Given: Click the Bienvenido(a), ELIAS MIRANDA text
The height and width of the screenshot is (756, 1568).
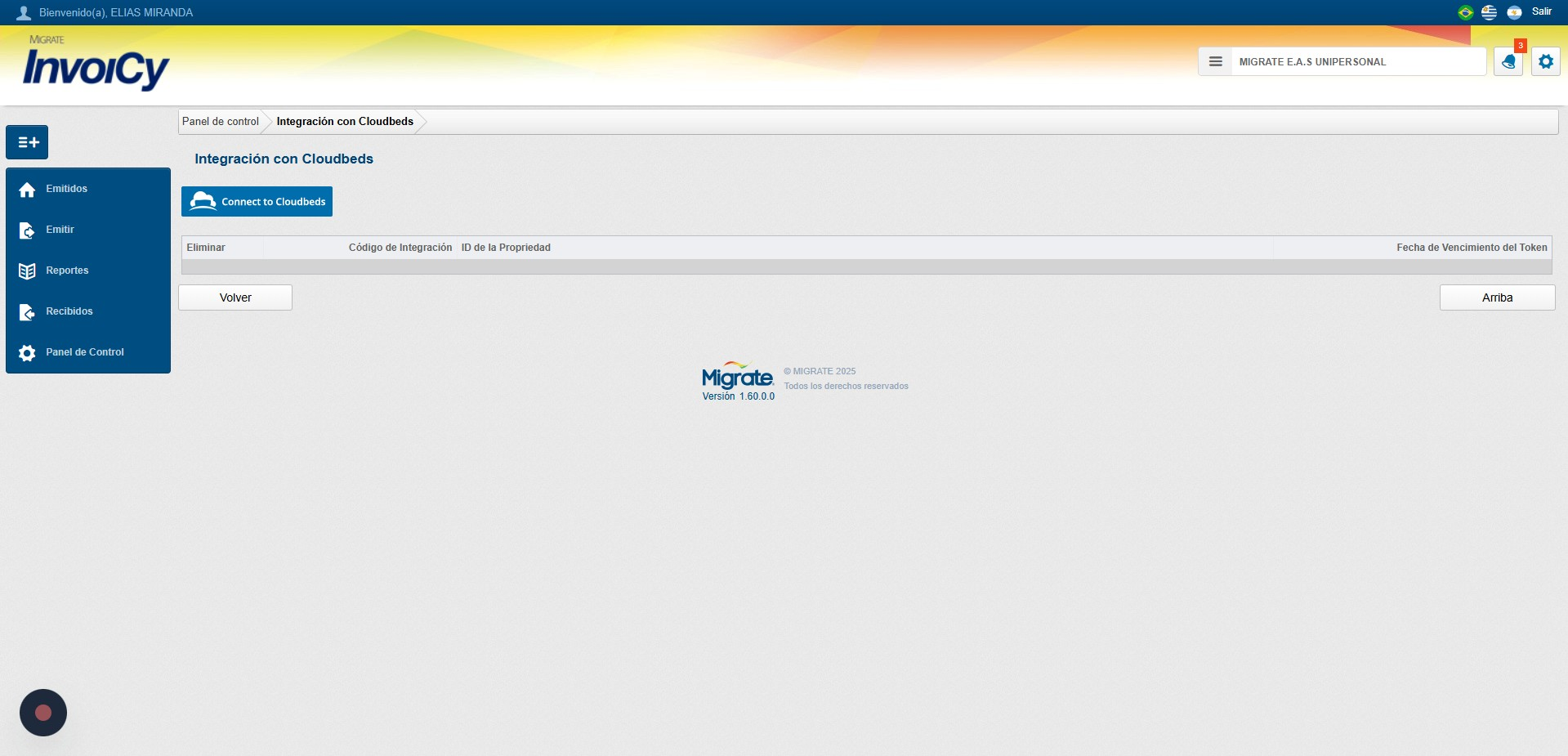Looking at the screenshot, I should point(116,12).
